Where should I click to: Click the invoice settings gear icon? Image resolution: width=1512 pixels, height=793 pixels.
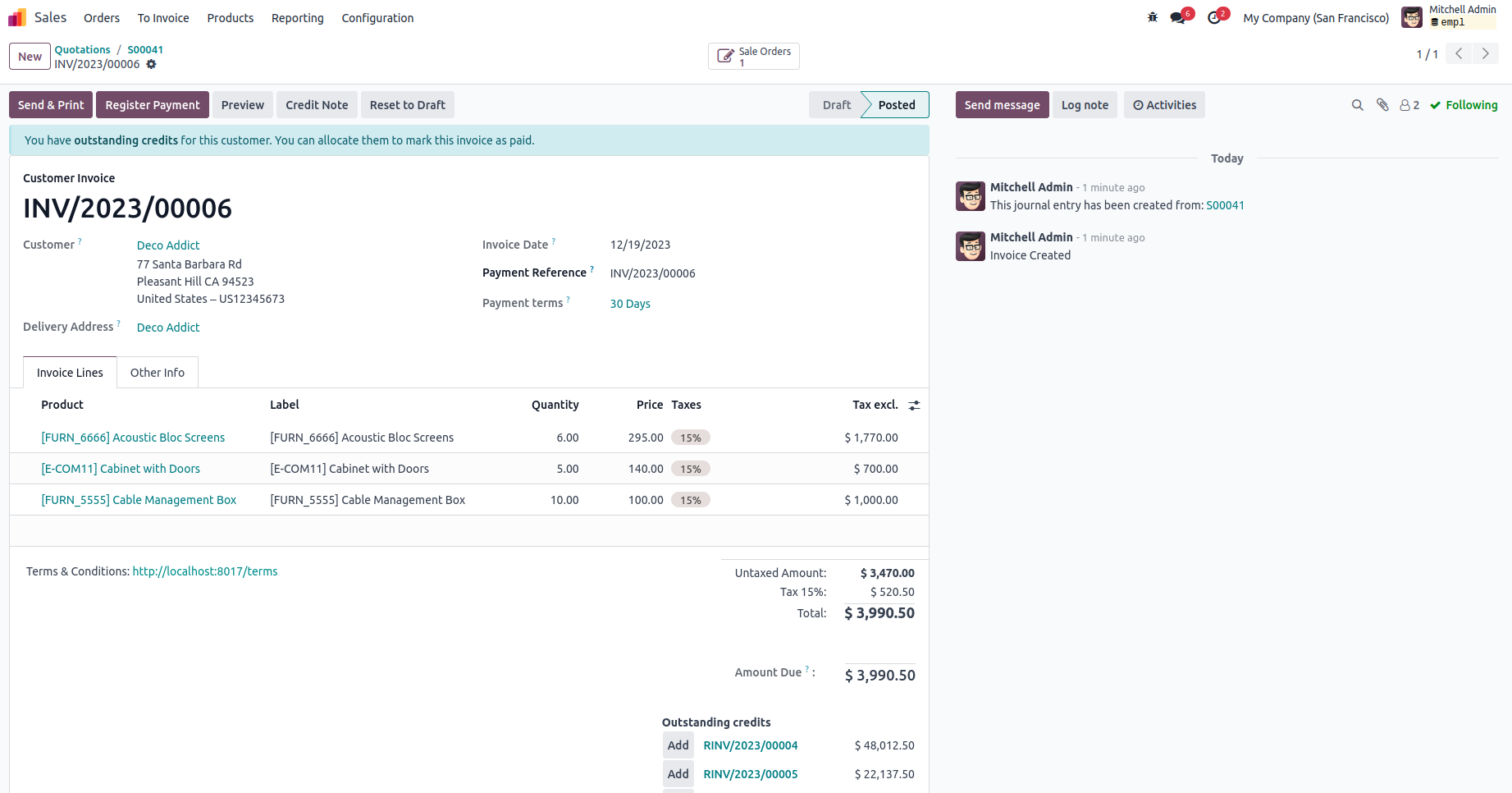click(x=151, y=64)
